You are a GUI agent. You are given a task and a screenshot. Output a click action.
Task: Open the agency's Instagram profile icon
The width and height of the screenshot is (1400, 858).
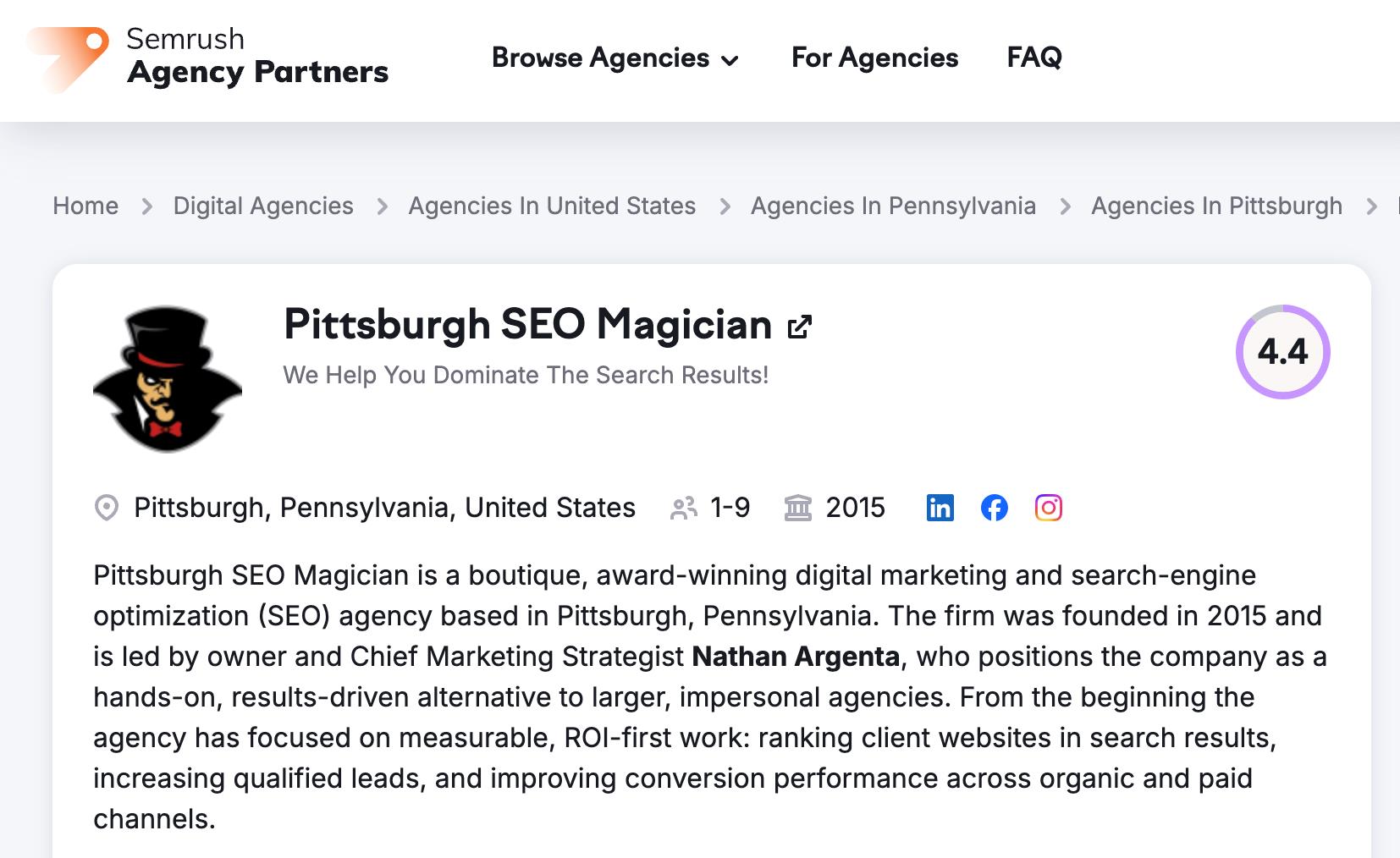(1048, 508)
